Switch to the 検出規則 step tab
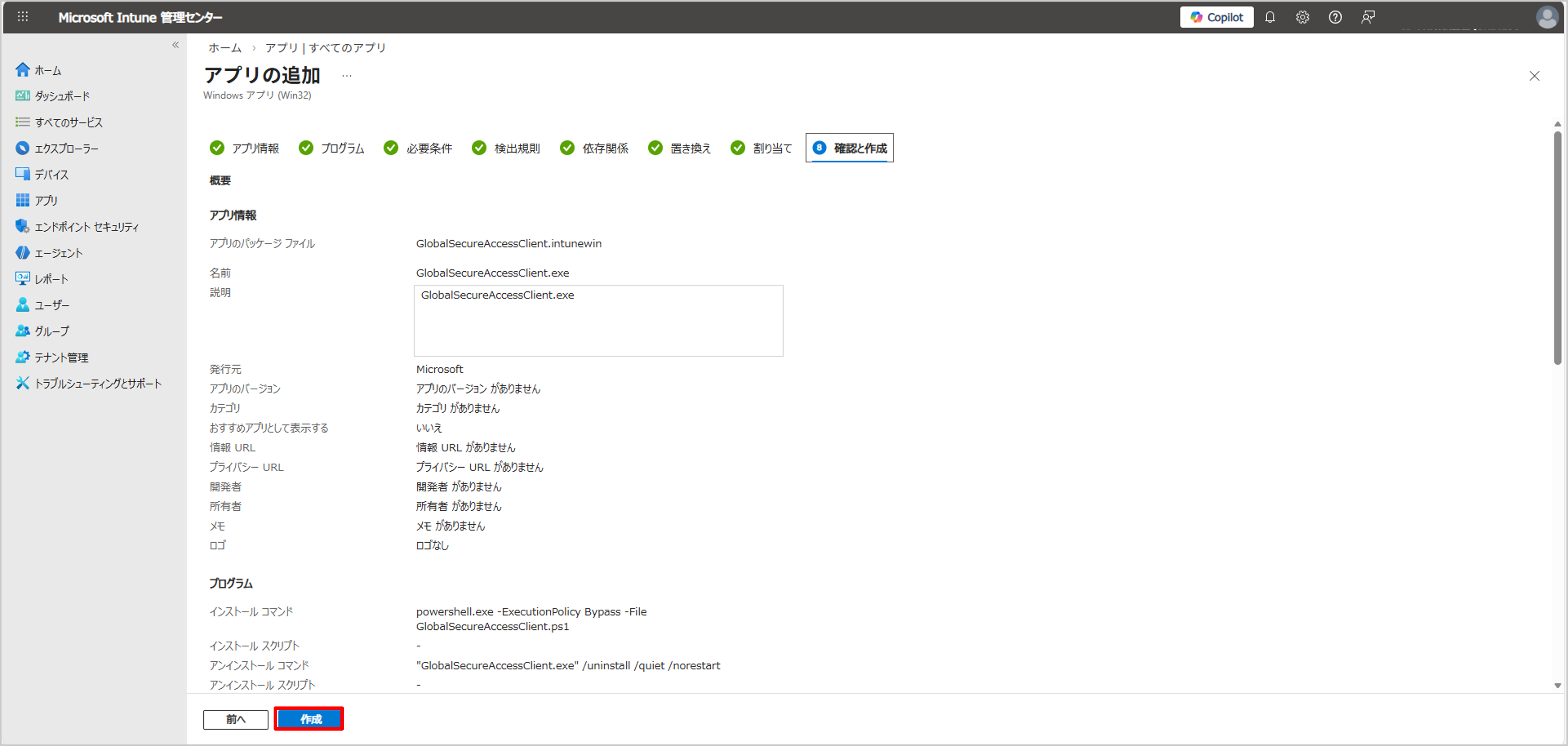The width and height of the screenshot is (1568, 746). tap(516, 148)
